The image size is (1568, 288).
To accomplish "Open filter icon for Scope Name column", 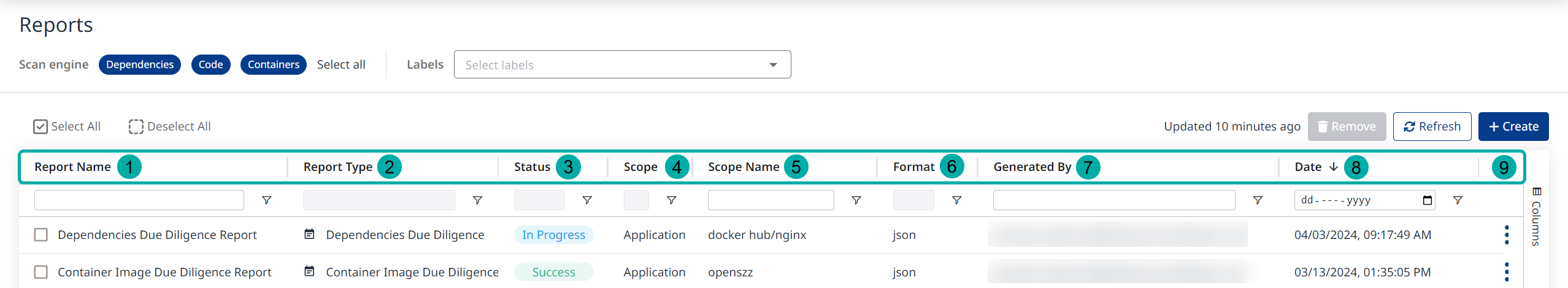I will pyautogui.click(x=856, y=200).
